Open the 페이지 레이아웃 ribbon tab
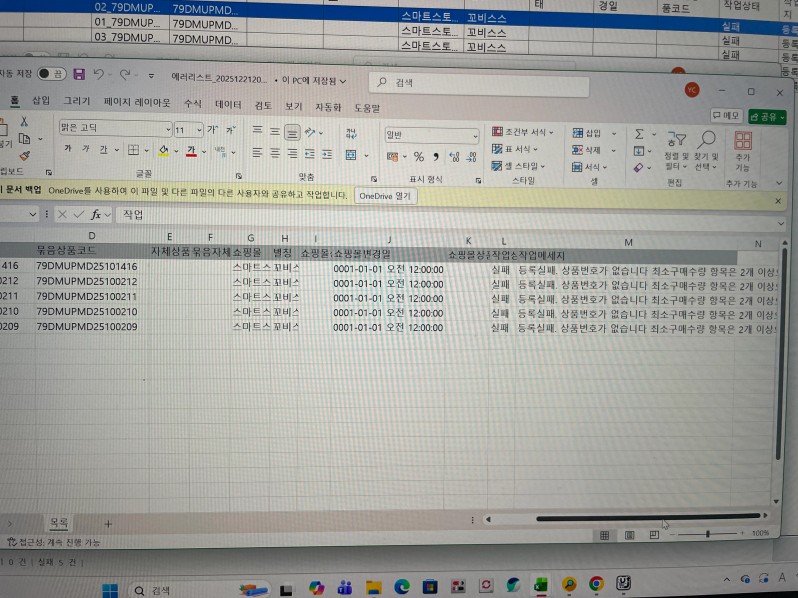Image resolution: width=798 pixels, height=598 pixels. 137,102
